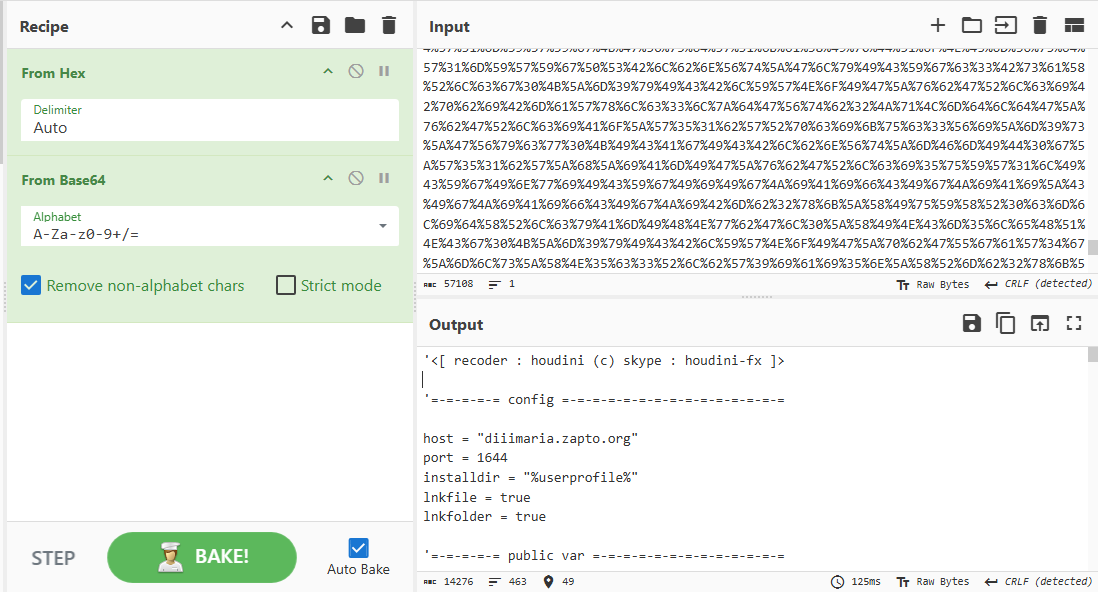1098x592 pixels.
Task: Disable the From Hex operation
Action: click(x=355, y=71)
